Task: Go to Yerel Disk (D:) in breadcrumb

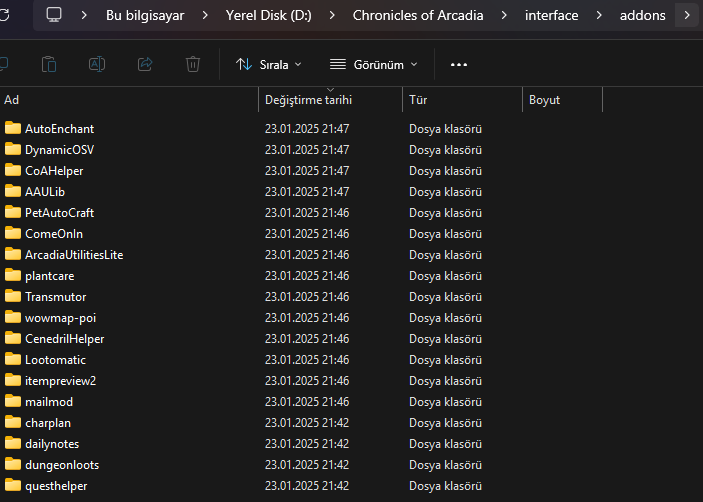Action: [268, 15]
